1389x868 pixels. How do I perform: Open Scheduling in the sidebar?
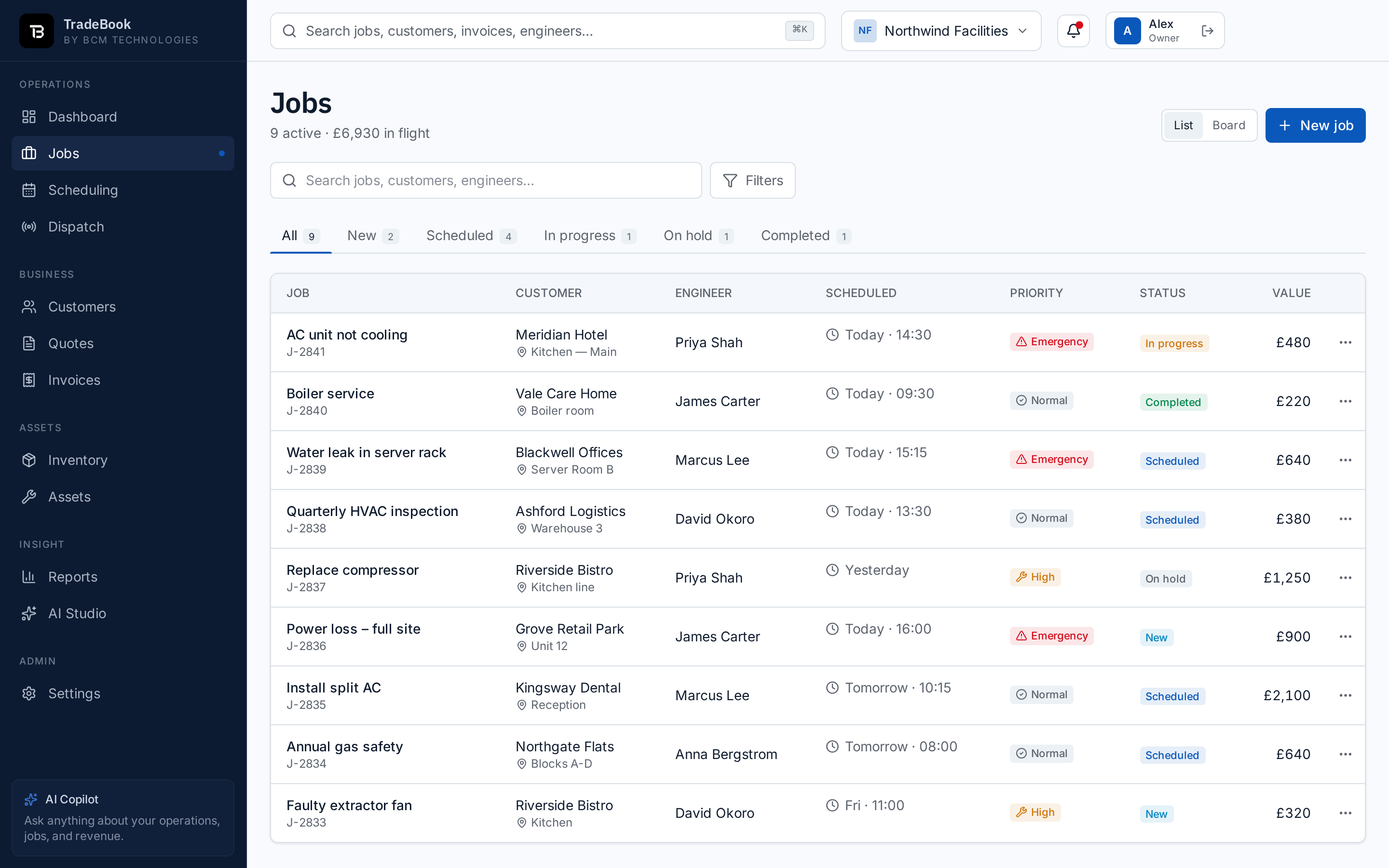123,190
